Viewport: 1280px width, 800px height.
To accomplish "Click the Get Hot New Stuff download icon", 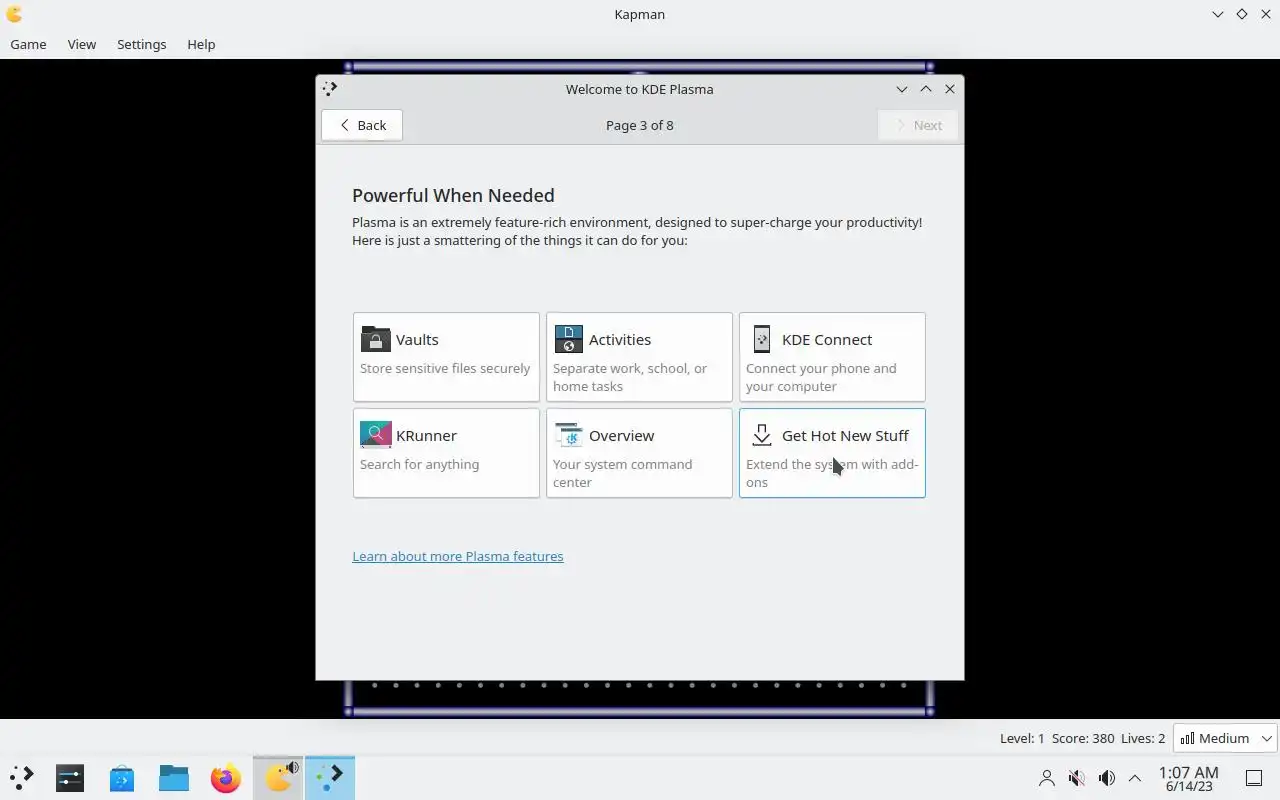I will click(x=761, y=435).
